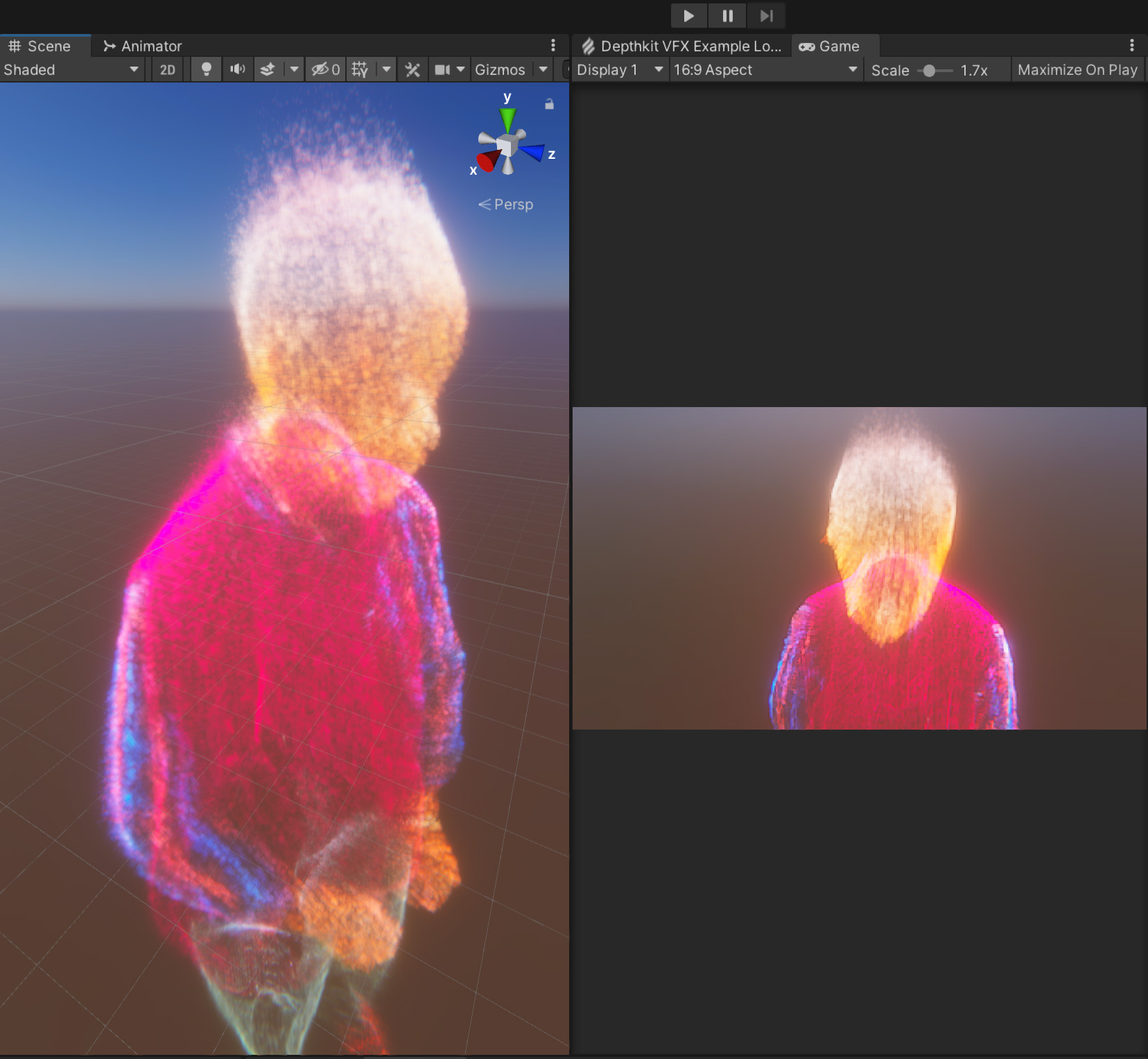This screenshot has height=1059, width=1148.
Task: Open the 16:9 Aspect dropdown
Action: pyautogui.click(x=765, y=69)
